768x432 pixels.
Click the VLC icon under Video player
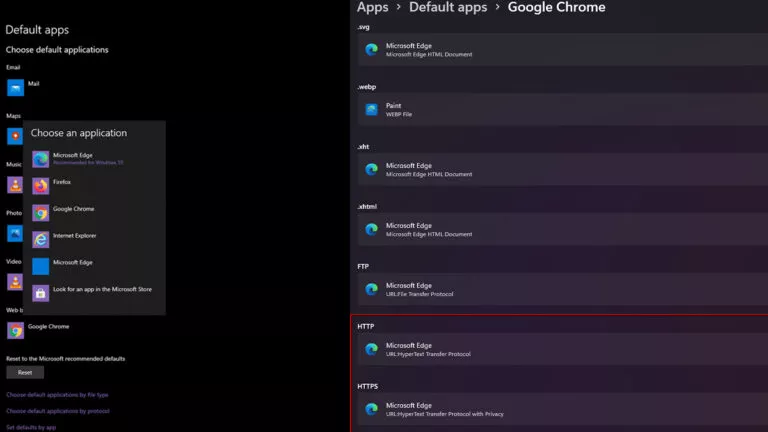point(15,282)
